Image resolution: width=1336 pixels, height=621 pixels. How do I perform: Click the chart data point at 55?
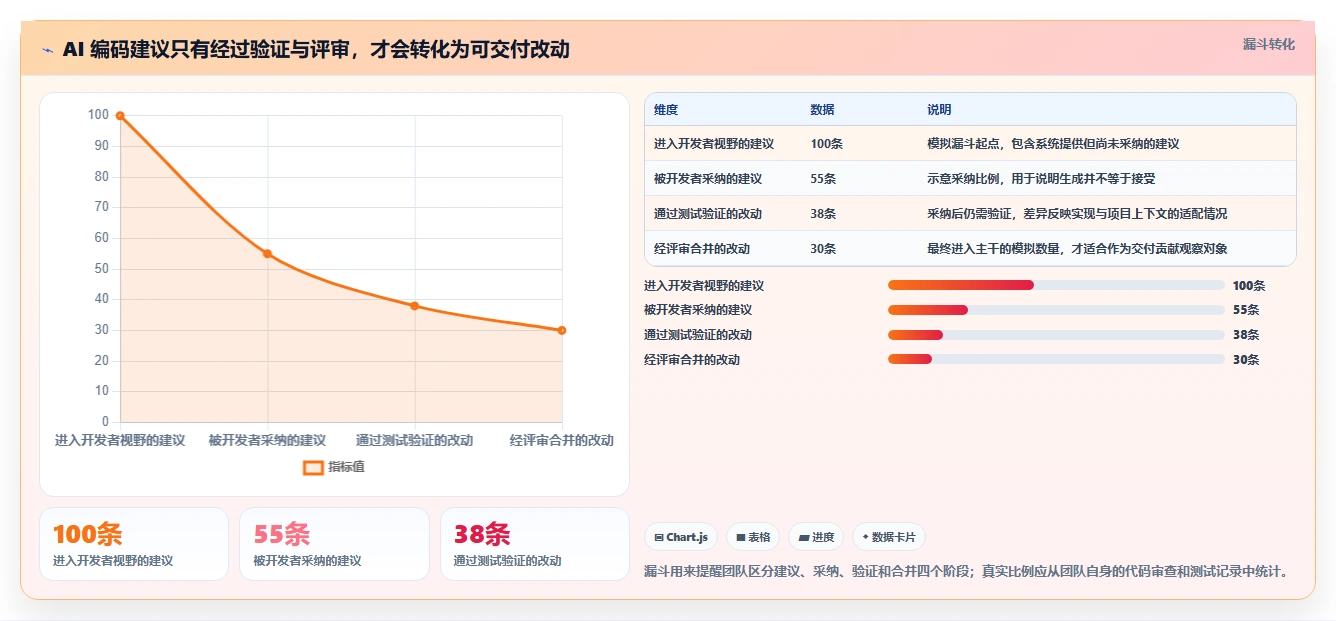coord(267,254)
